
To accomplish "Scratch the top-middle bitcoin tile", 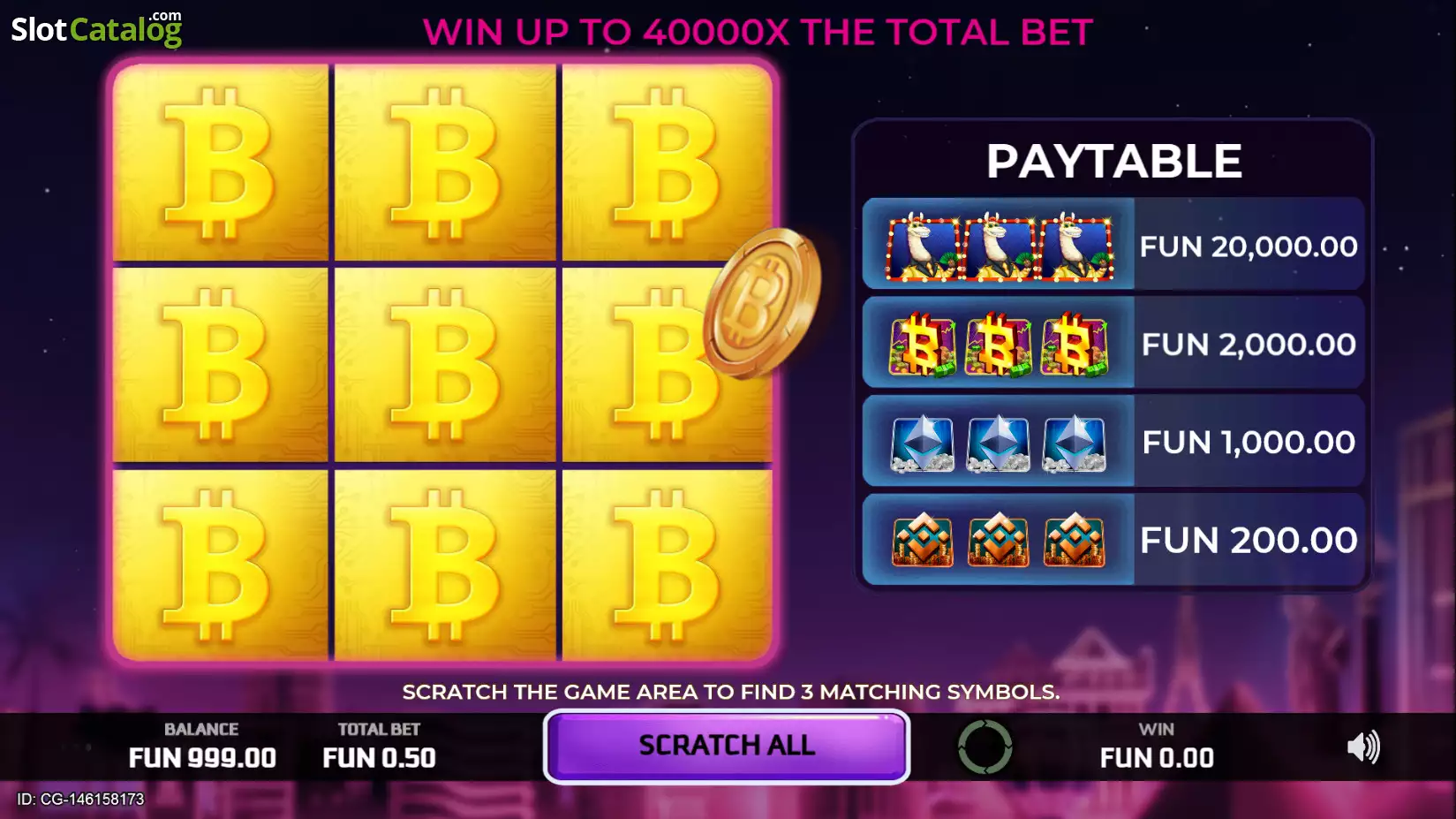I will [x=445, y=163].
